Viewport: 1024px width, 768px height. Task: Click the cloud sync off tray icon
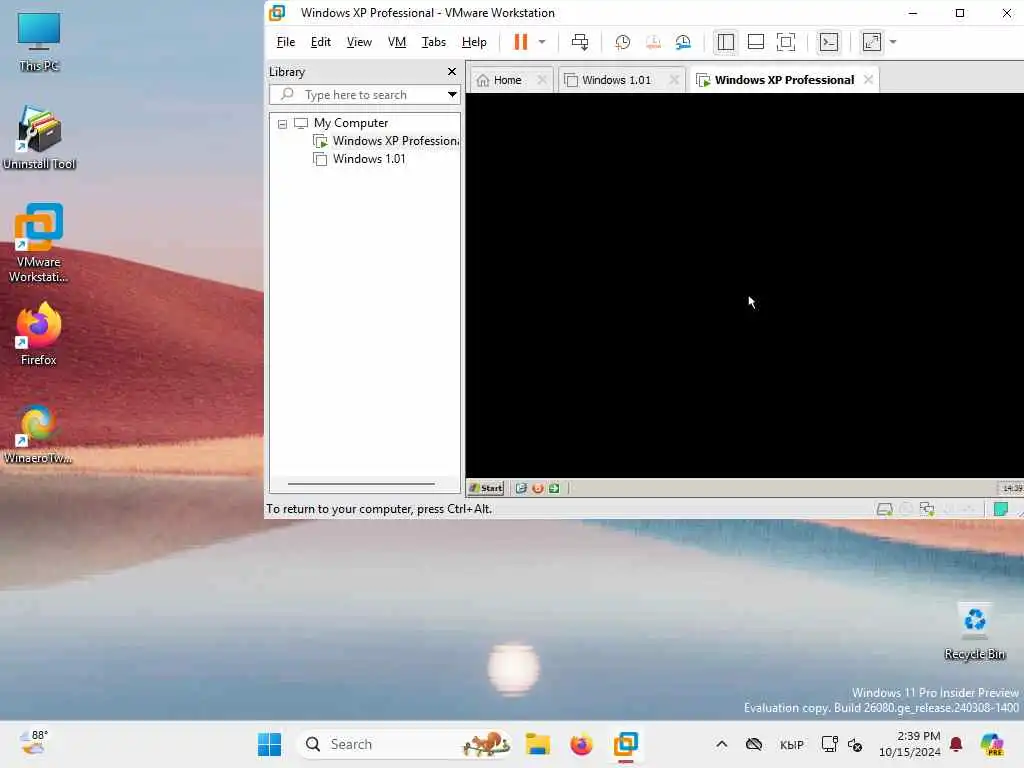(x=754, y=744)
